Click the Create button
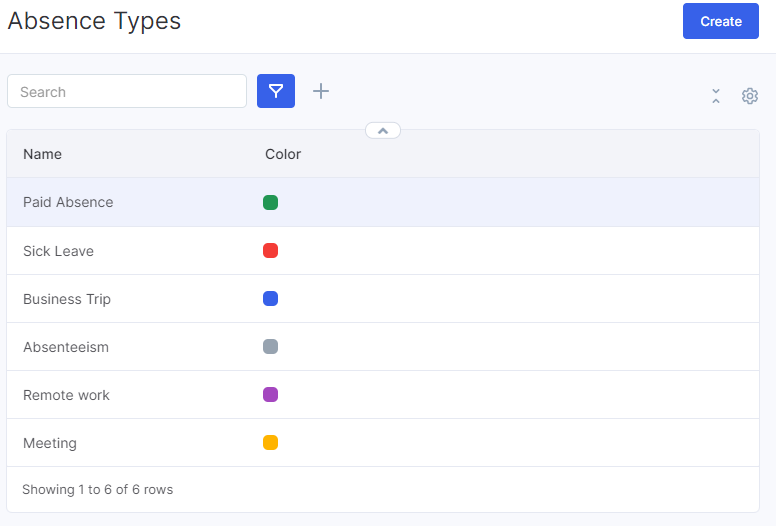Viewport: 776px width, 526px height. [x=721, y=21]
